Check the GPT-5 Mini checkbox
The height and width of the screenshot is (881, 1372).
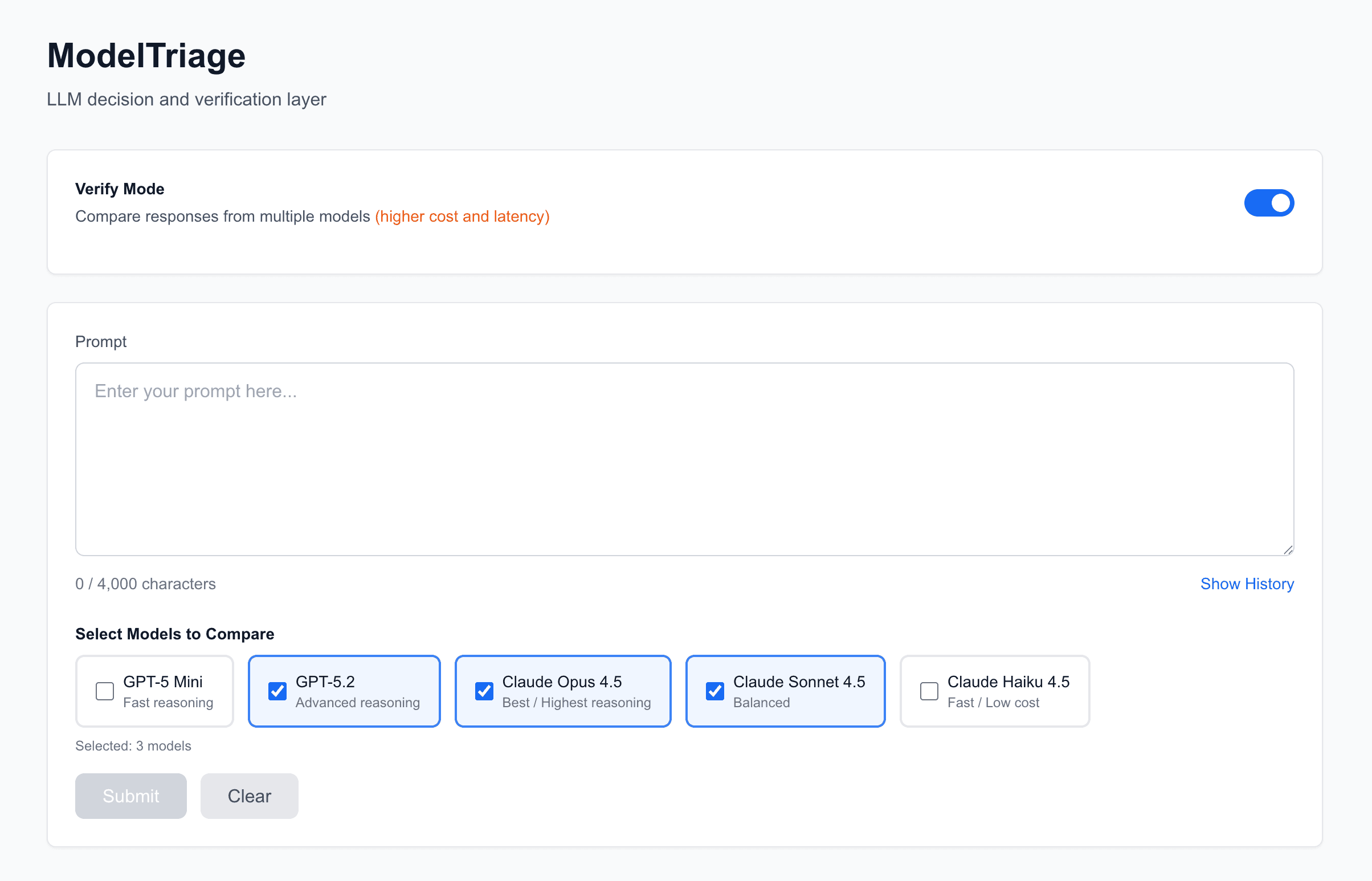pyautogui.click(x=105, y=691)
